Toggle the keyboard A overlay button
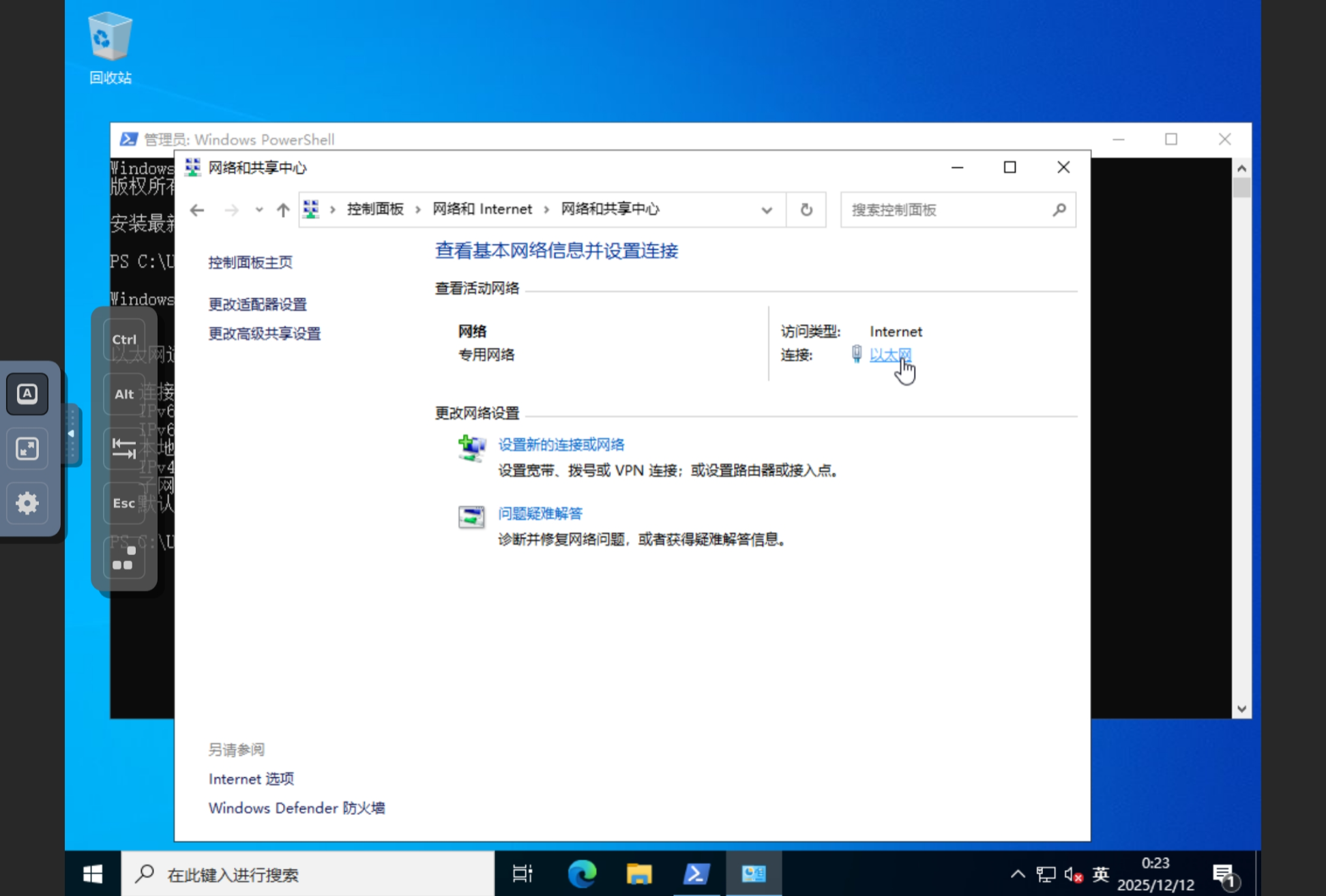This screenshot has width=1326, height=896. pos(27,393)
